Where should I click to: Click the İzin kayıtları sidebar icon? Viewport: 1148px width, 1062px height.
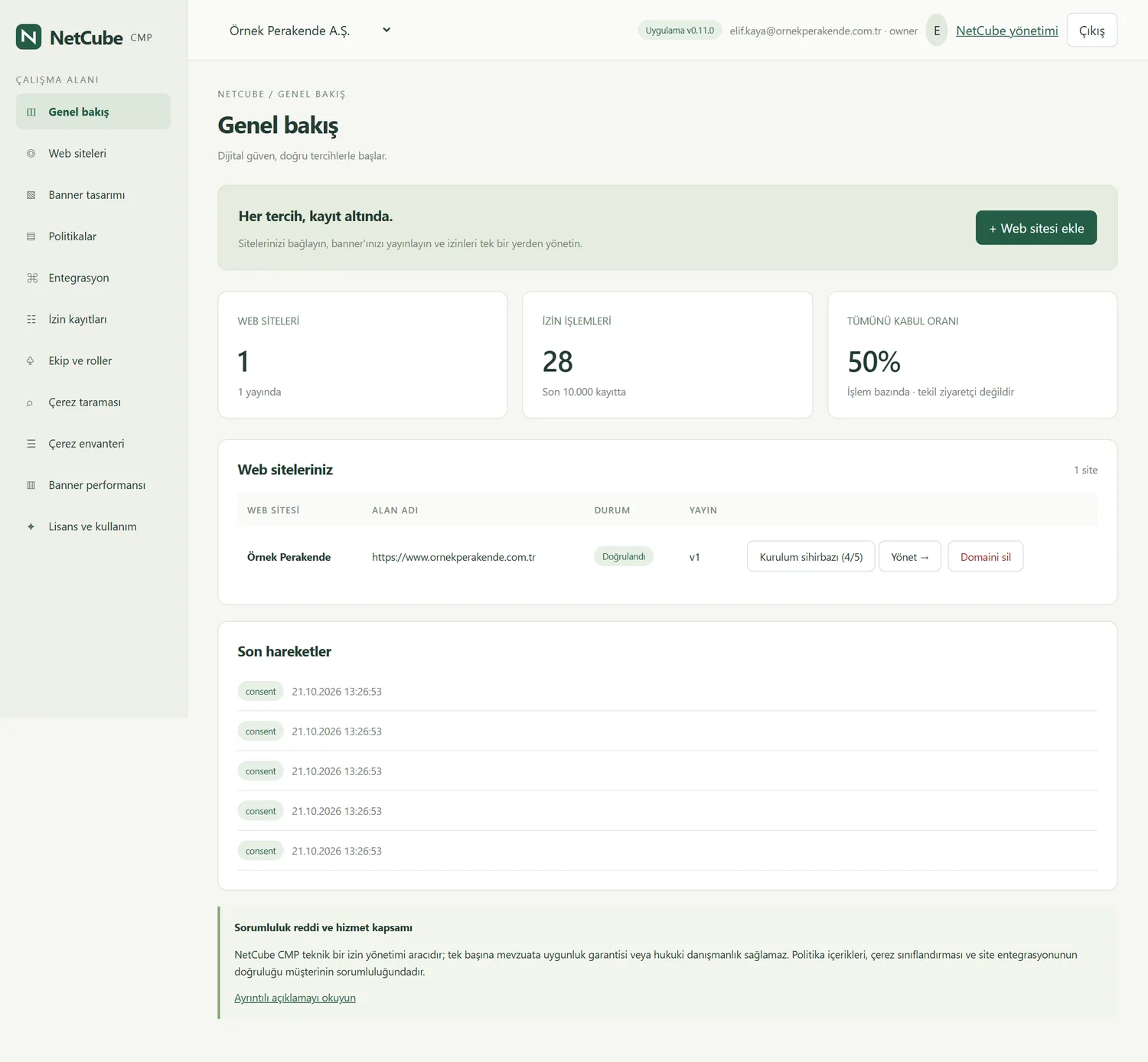(31, 319)
